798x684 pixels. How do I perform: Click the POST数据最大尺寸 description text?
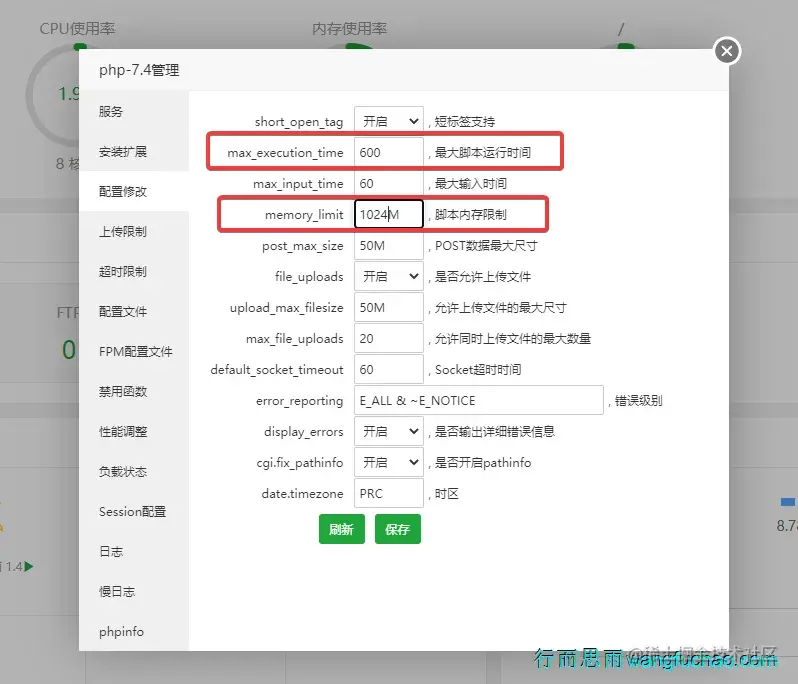[x=486, y=246]
